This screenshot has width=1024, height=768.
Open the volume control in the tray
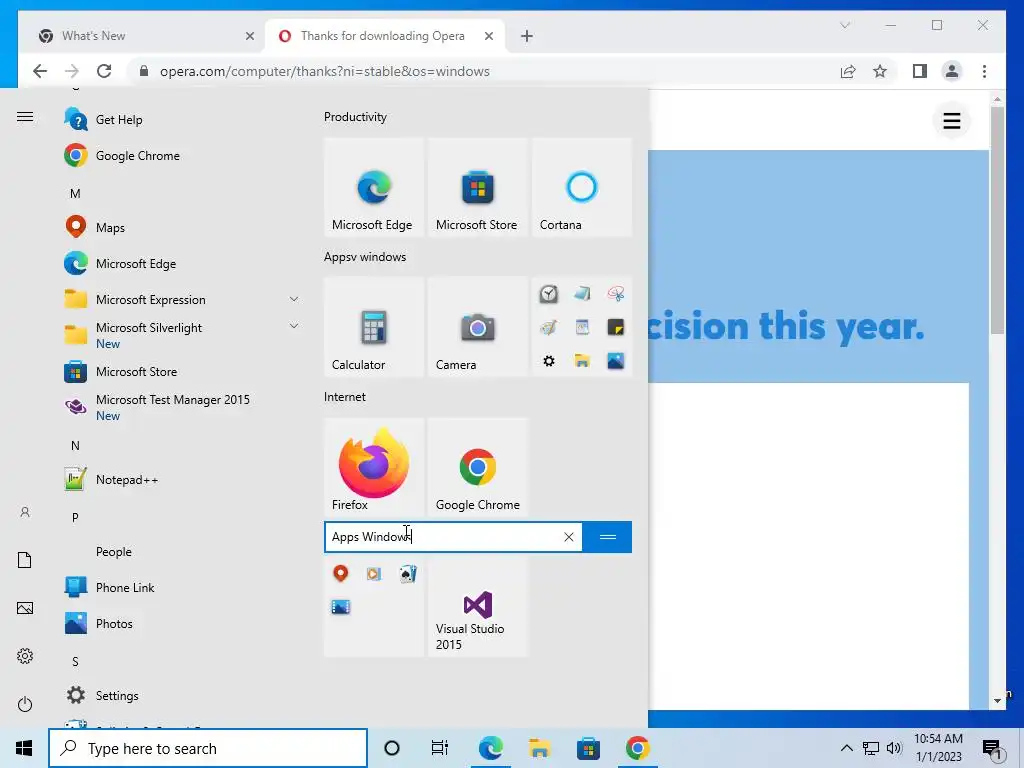pos(894,748)
